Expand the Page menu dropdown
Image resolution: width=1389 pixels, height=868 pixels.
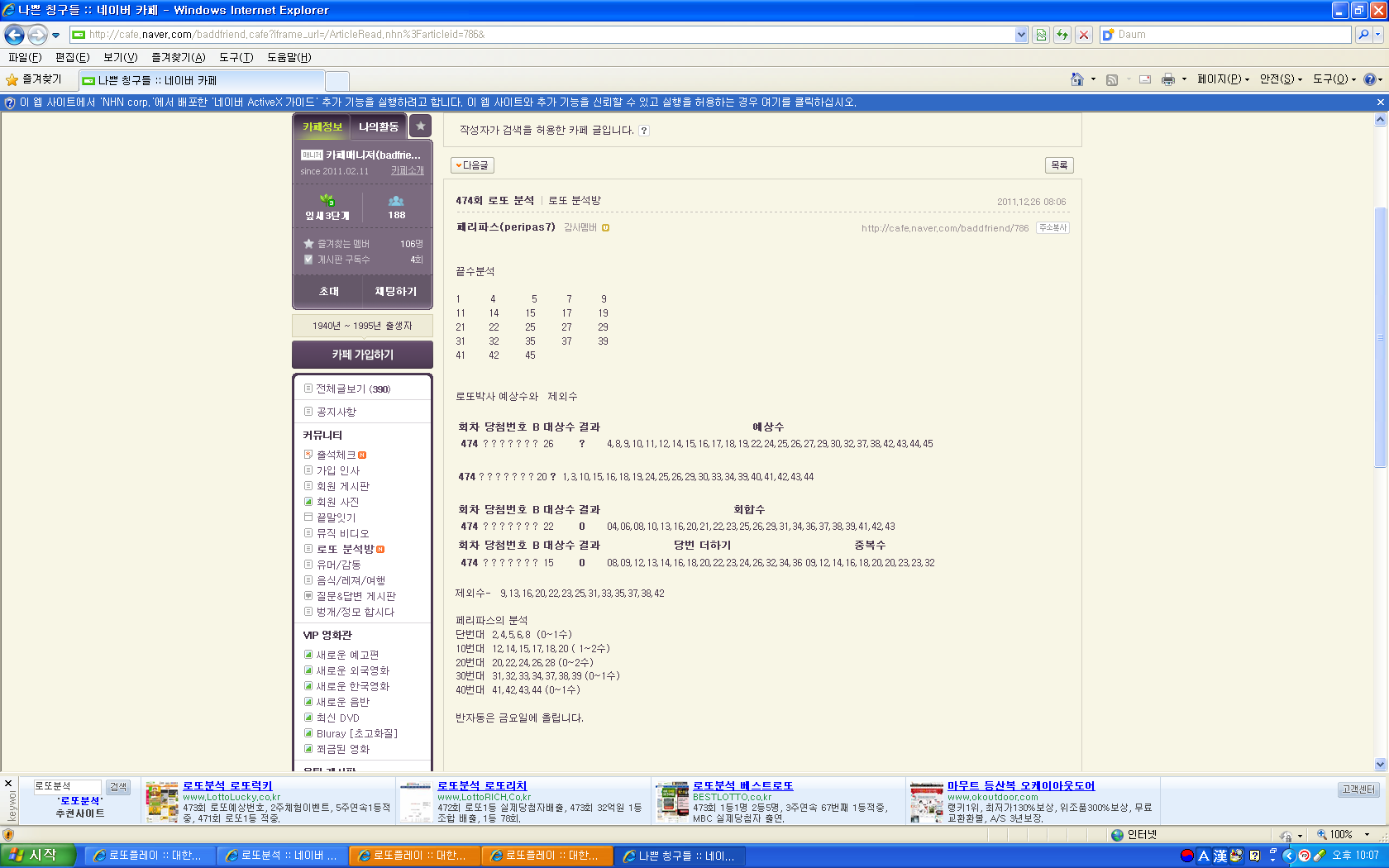pyautogui.click(x=1223, y=79)
